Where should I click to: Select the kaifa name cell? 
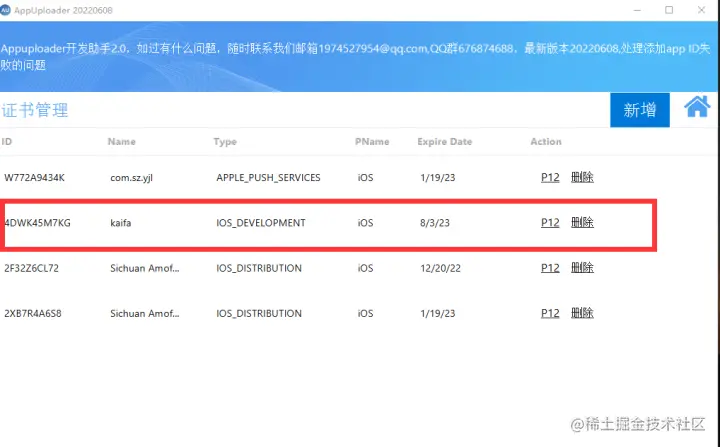pos(121,223)
